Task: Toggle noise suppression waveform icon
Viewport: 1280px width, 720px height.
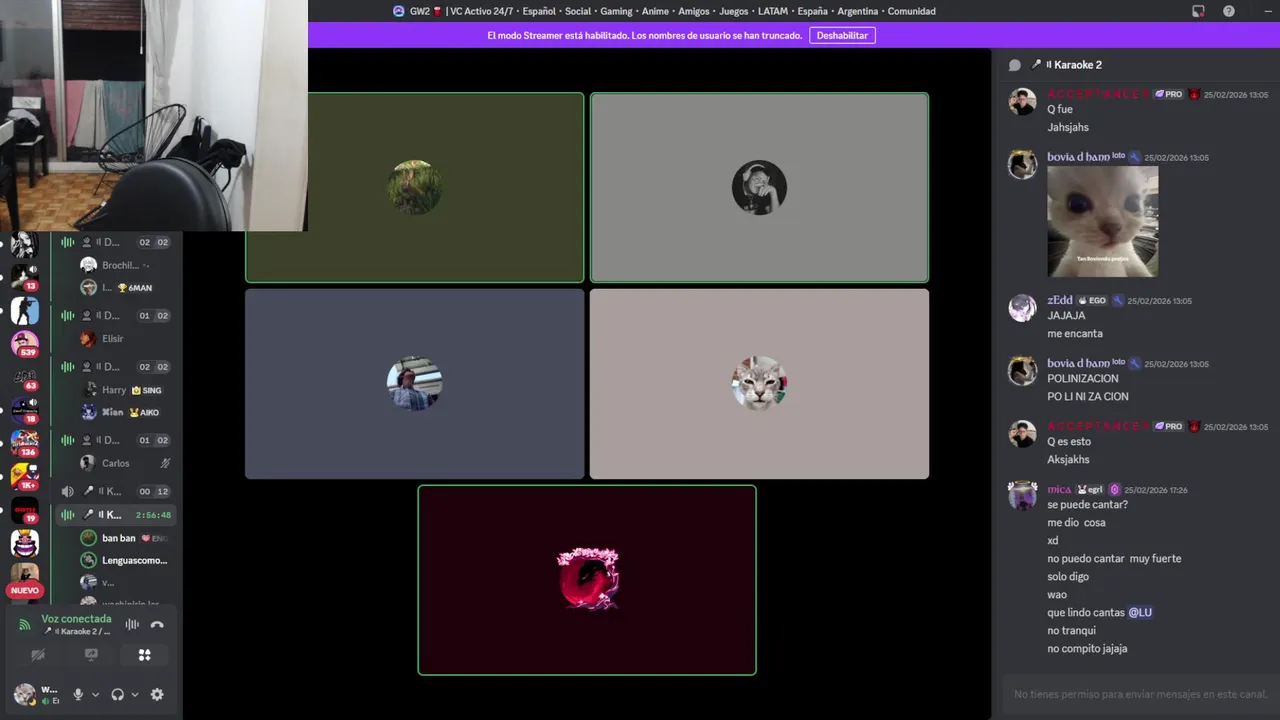Action: tap(132, 625)
